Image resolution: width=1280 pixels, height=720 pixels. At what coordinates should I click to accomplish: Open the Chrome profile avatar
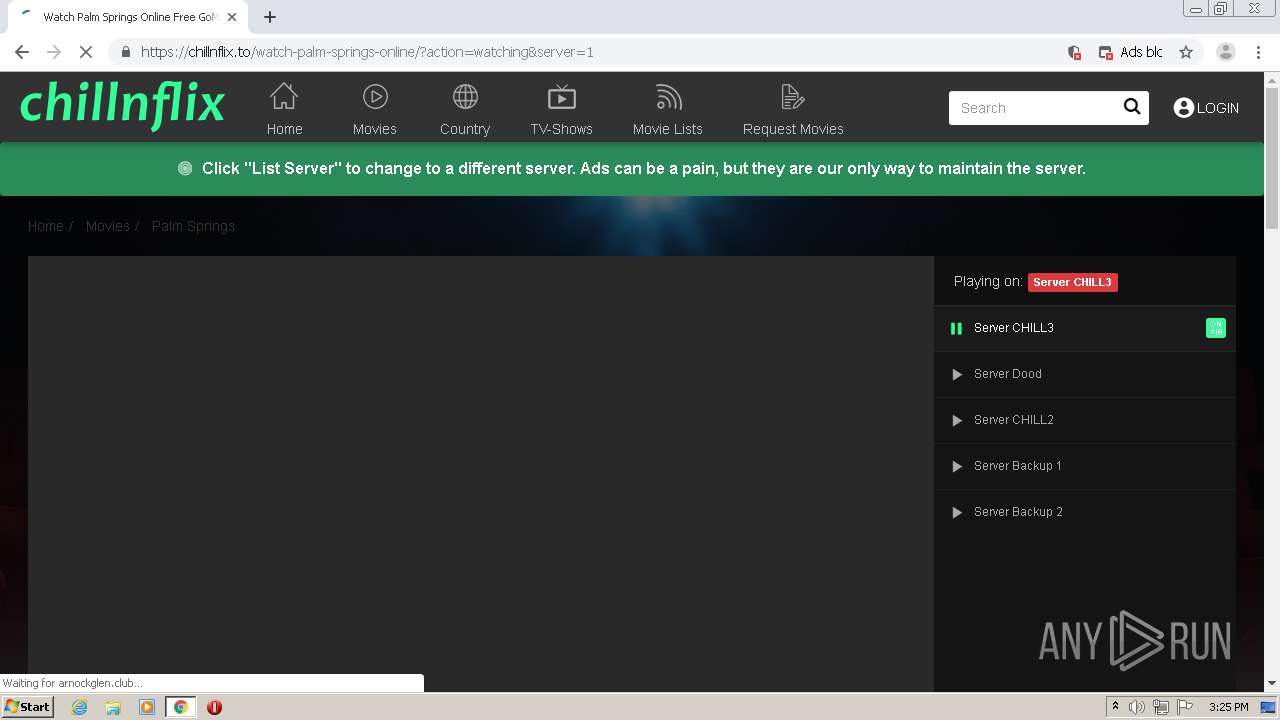pyautogui.click(x=1226, y=52)
